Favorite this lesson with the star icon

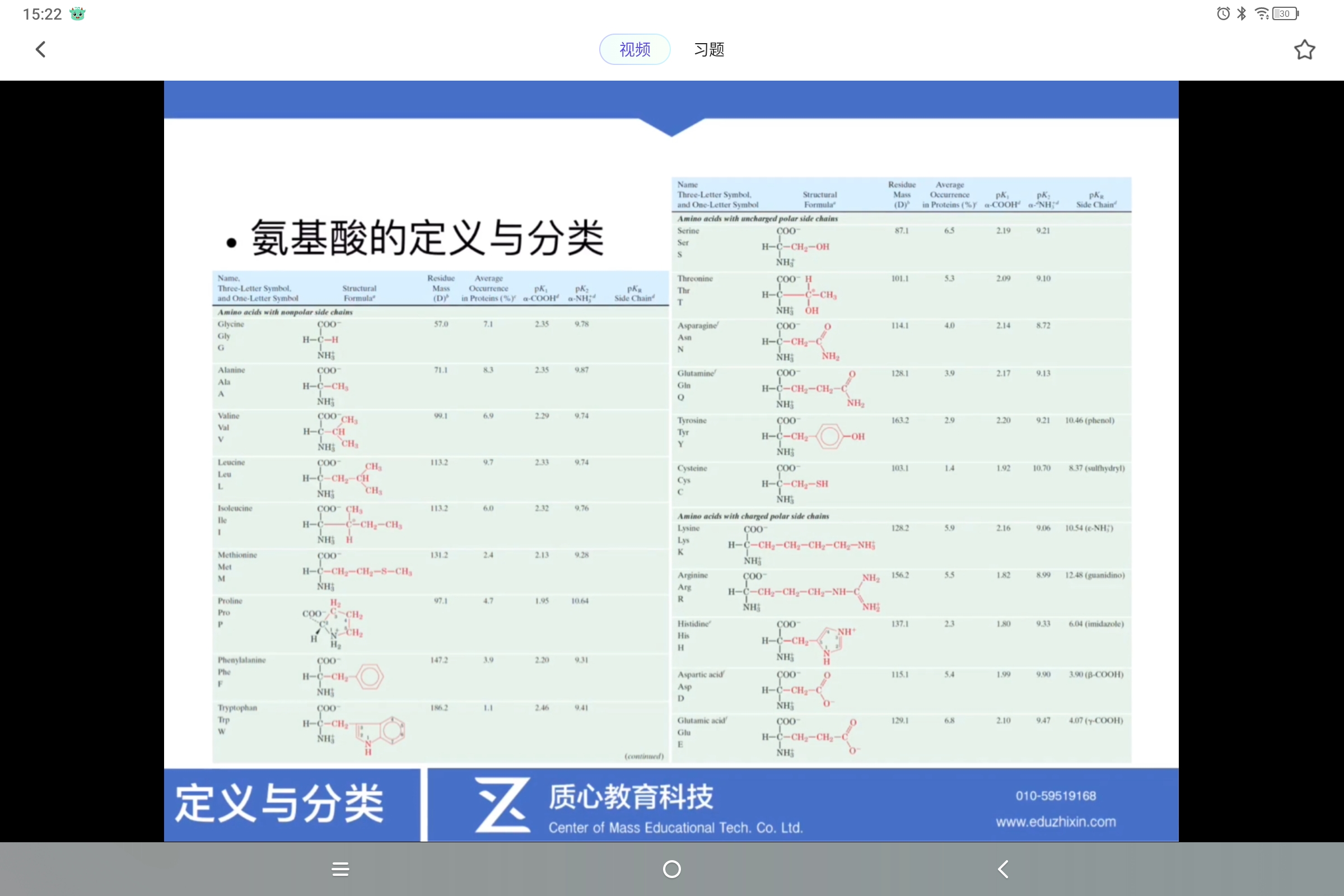click(1304, 50)
